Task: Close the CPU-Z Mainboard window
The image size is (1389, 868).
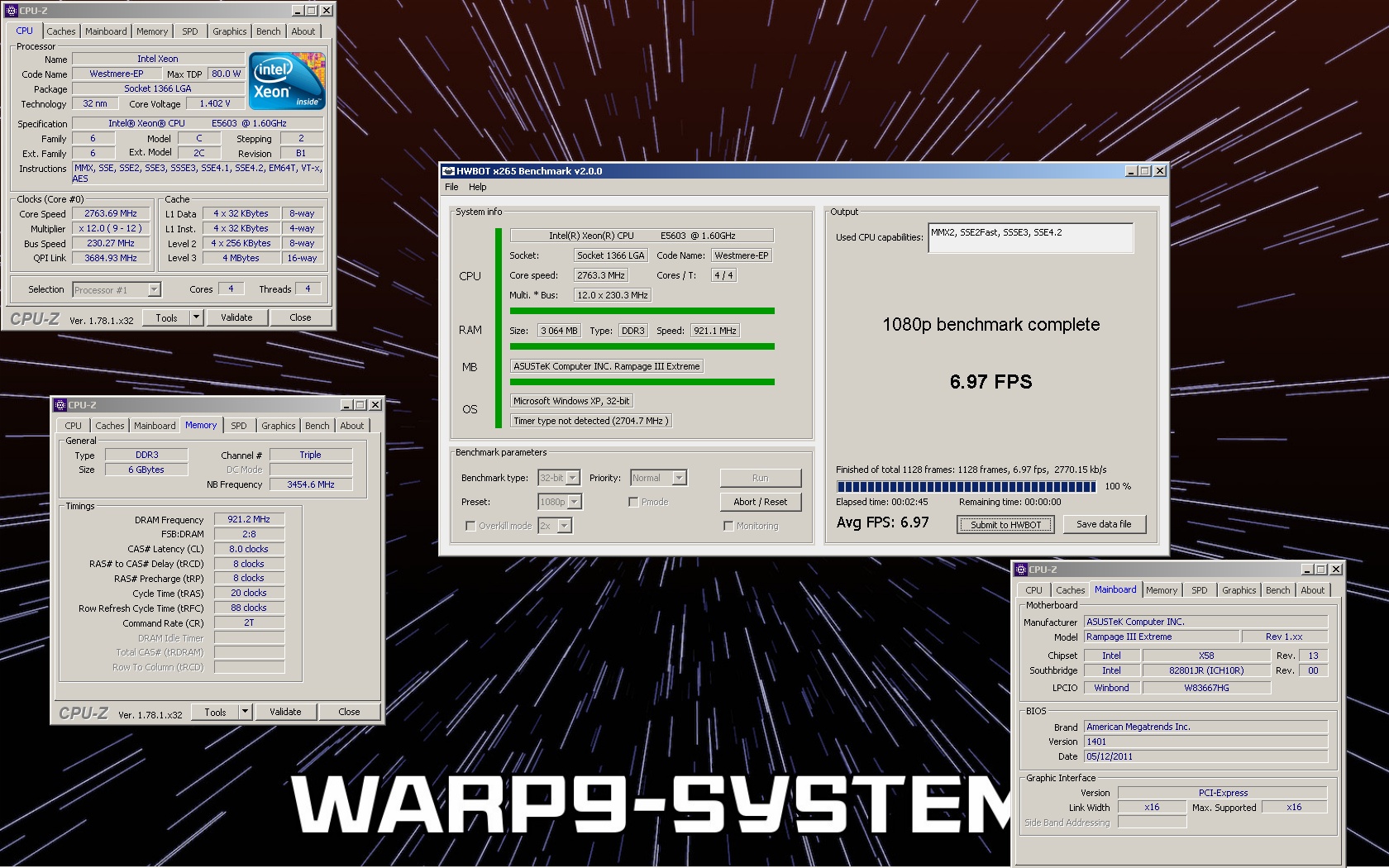Action: coord(1336,570)
